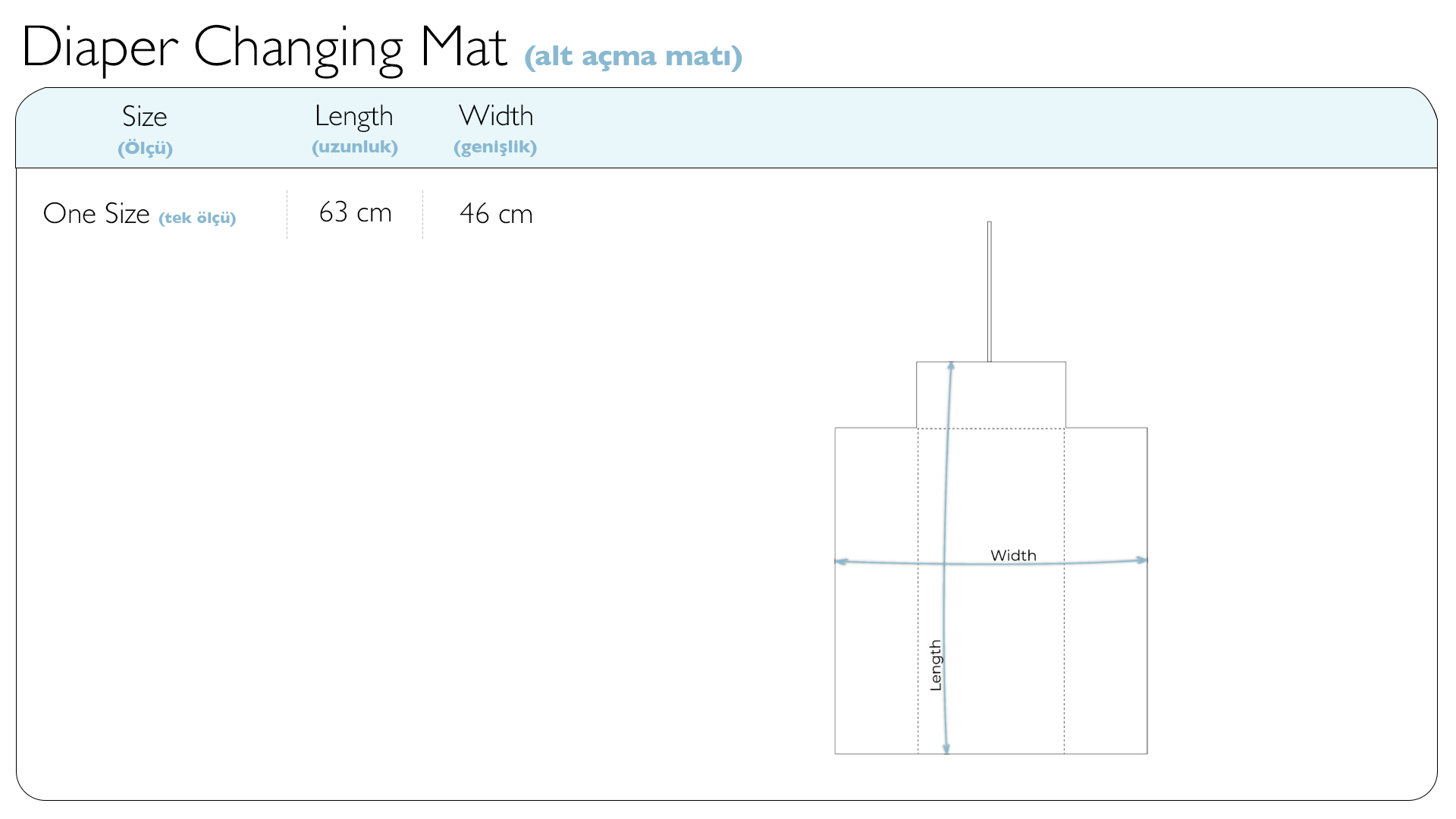Click the '(genişlik)' translation label
This screenshot has height=819, width=1456.
tap(495, 146)
